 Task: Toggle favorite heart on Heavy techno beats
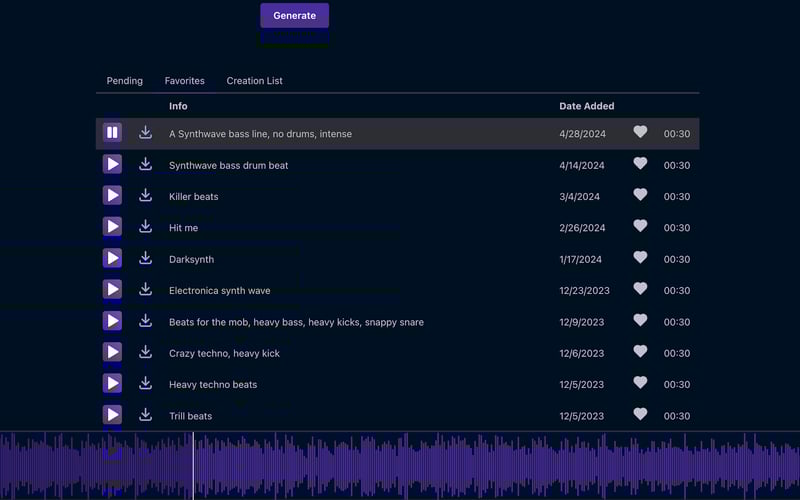click(640, 383)
